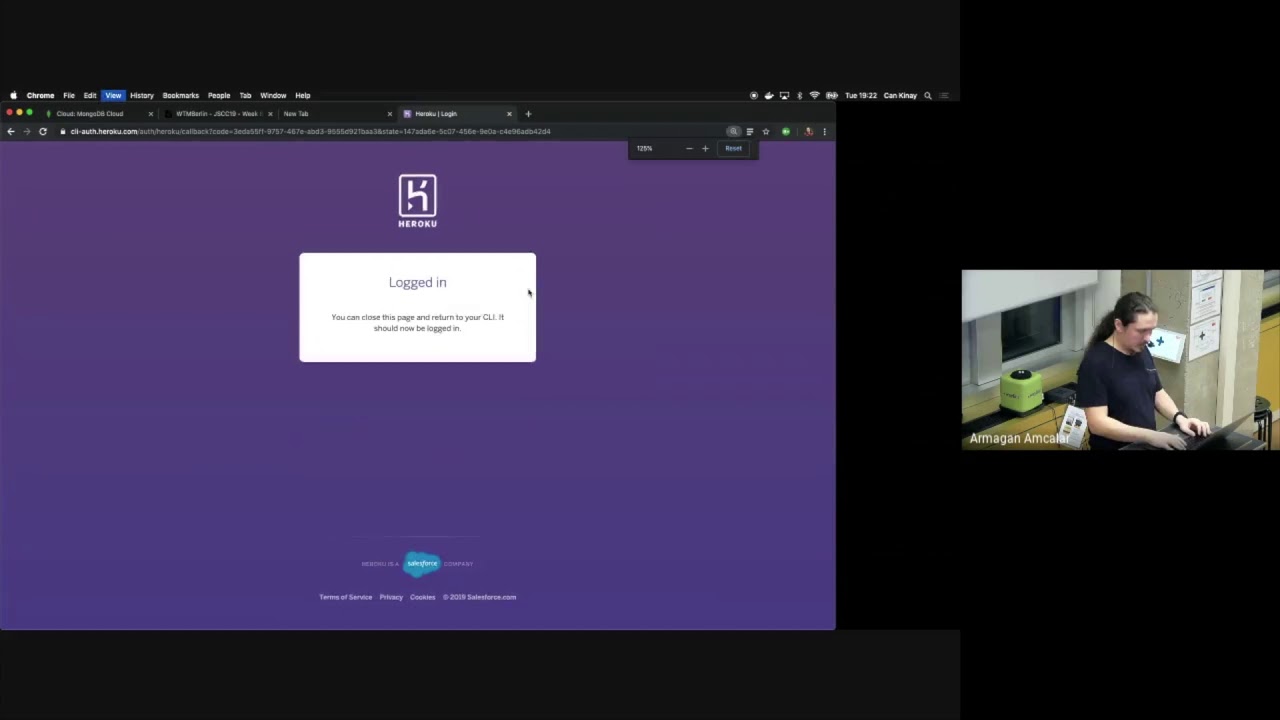Open the File menu

[x=69, y=95]
